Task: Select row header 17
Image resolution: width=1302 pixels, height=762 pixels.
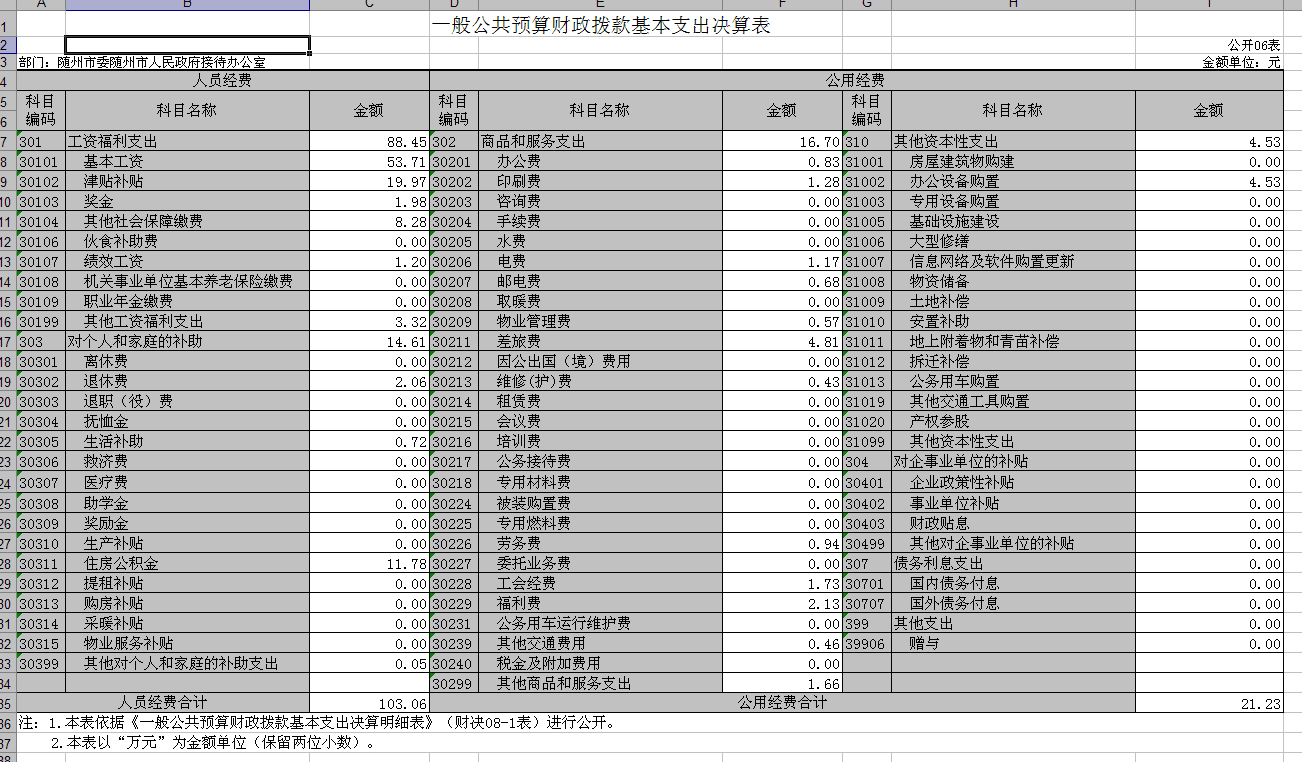Action: point(7,341)
